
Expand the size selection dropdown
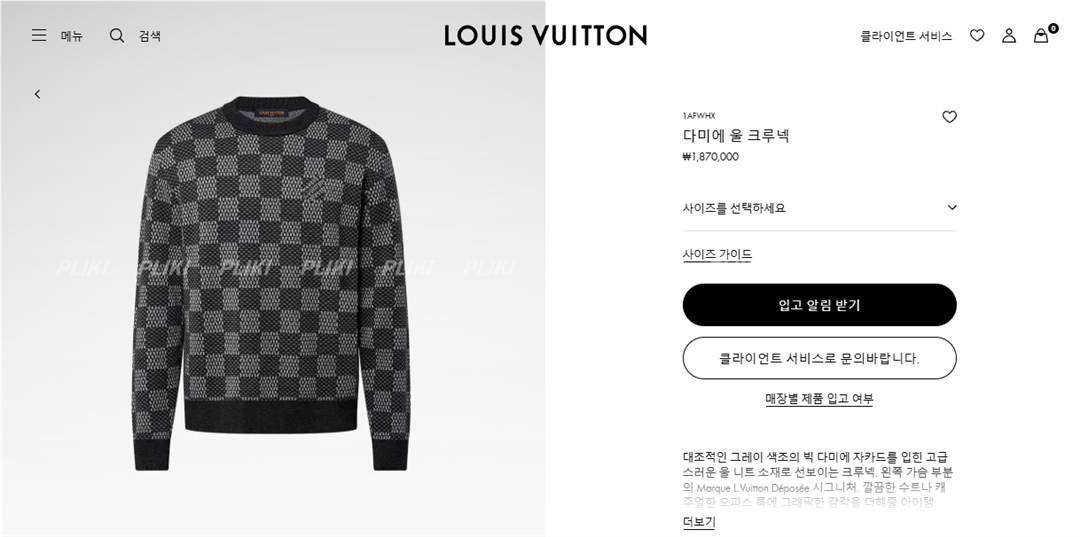820,208
